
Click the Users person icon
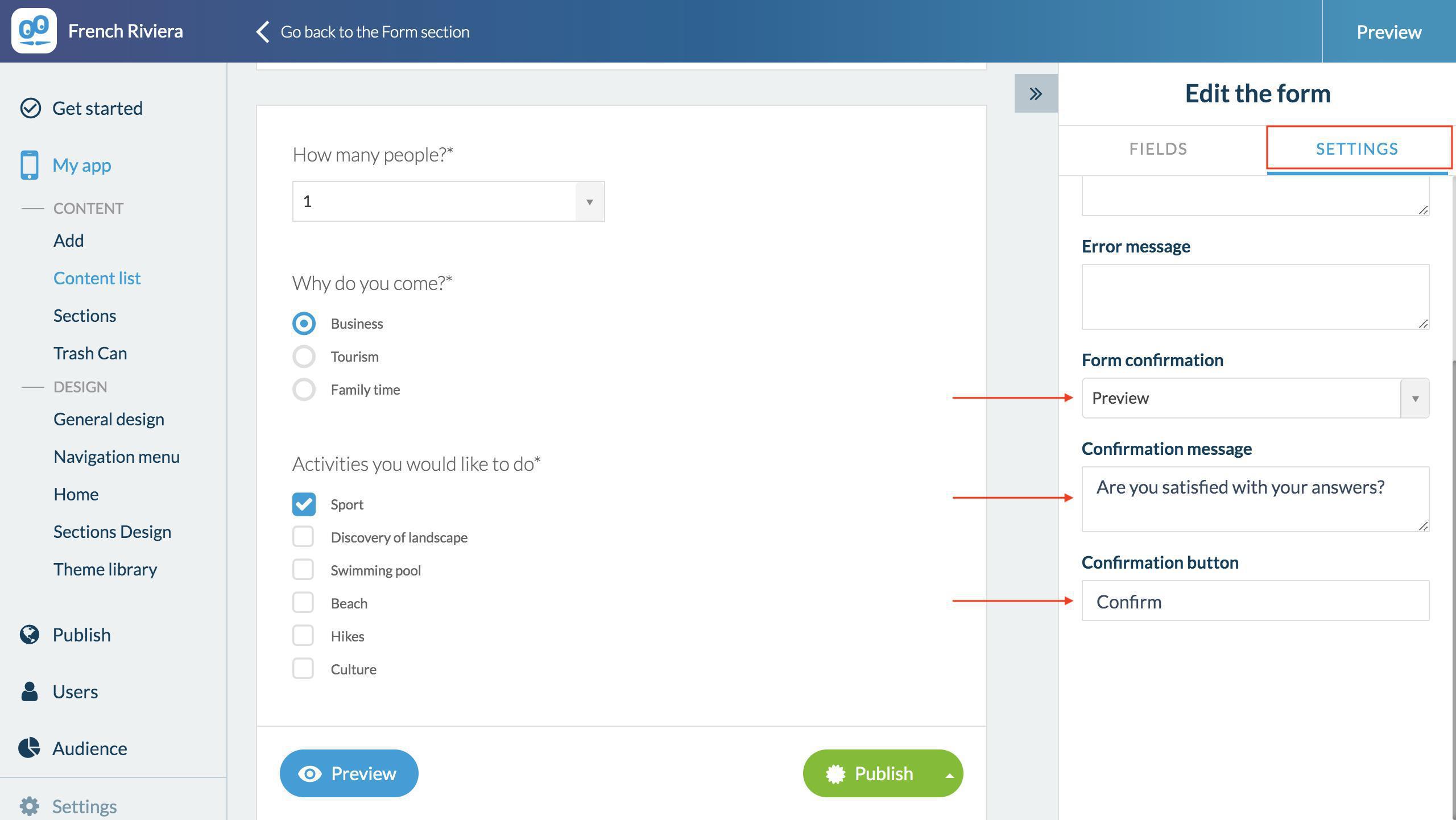(30, 691)
